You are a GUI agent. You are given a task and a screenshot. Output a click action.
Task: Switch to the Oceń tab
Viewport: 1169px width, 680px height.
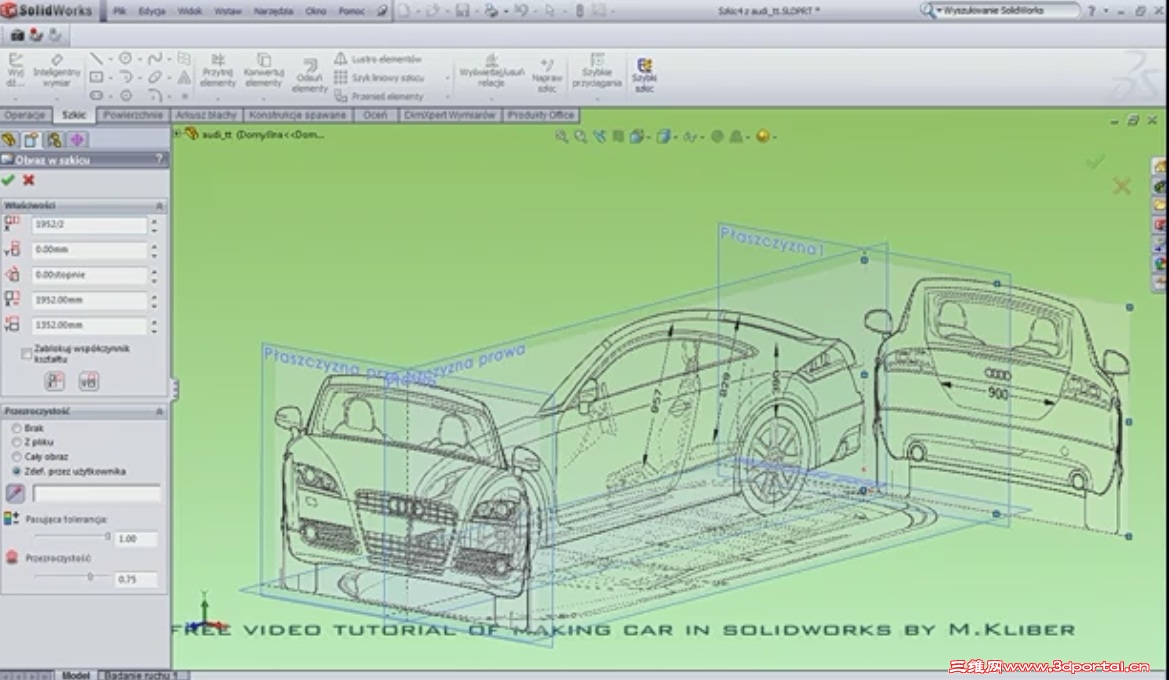click(375, 115)
